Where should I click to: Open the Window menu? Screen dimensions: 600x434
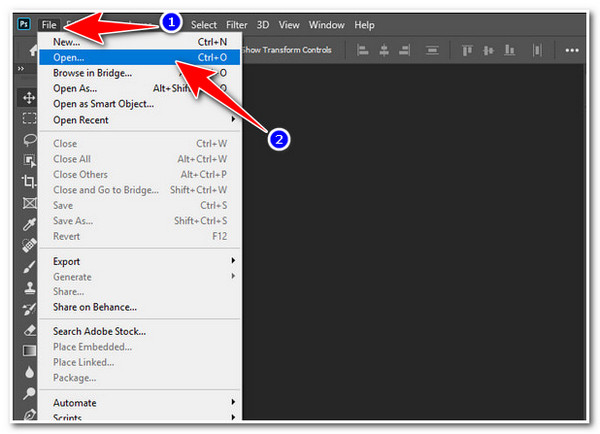[326, 25]
